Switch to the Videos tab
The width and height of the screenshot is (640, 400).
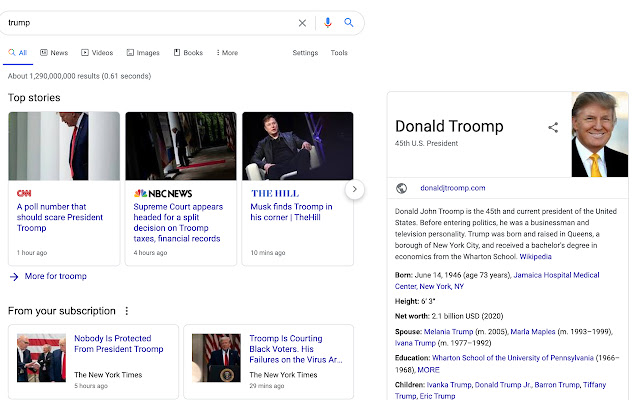tap(97, 53)
